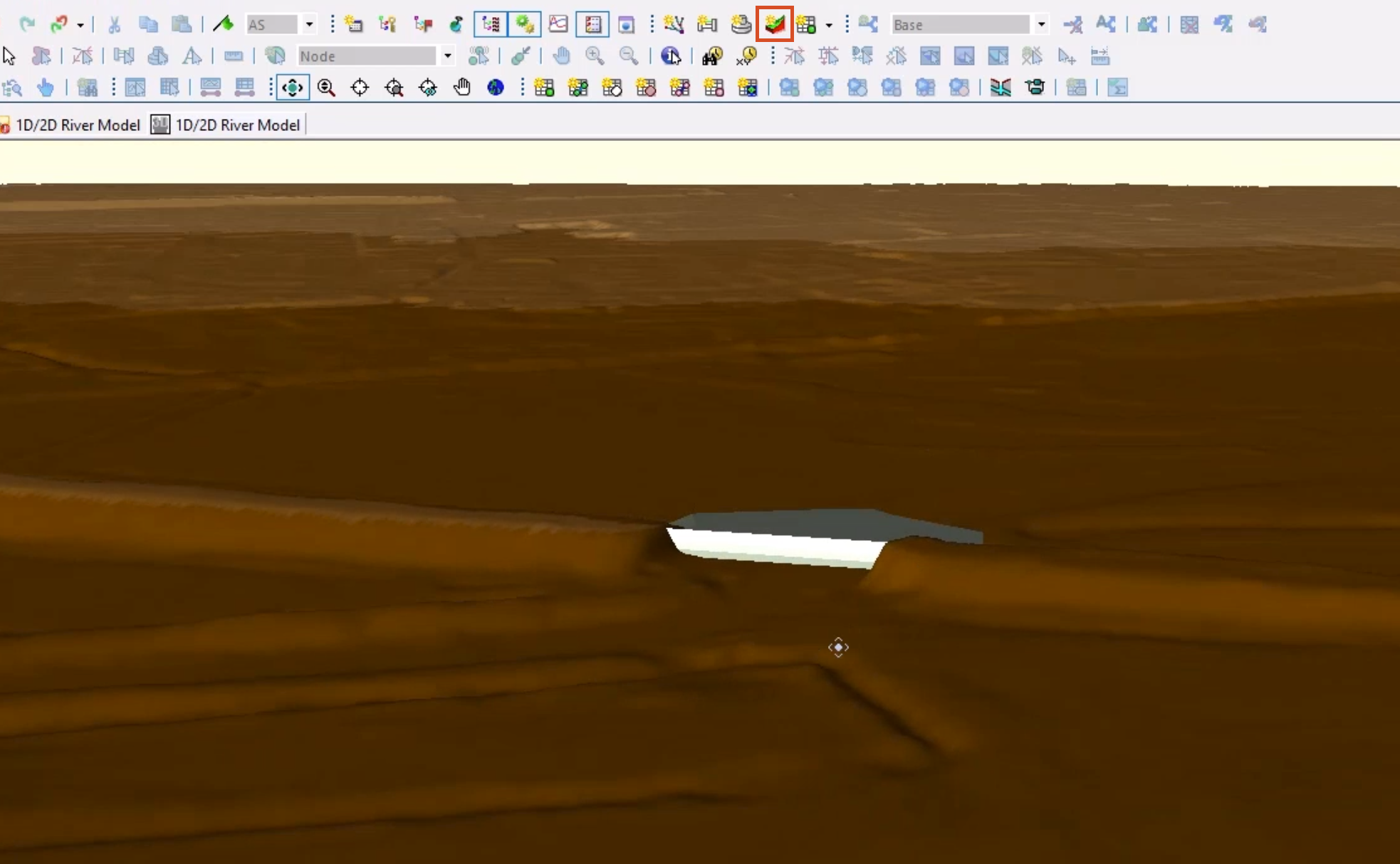This screenshot has height=864, width=1400.
Task: Click the text label A tool
Action: (x=192, y=56)
